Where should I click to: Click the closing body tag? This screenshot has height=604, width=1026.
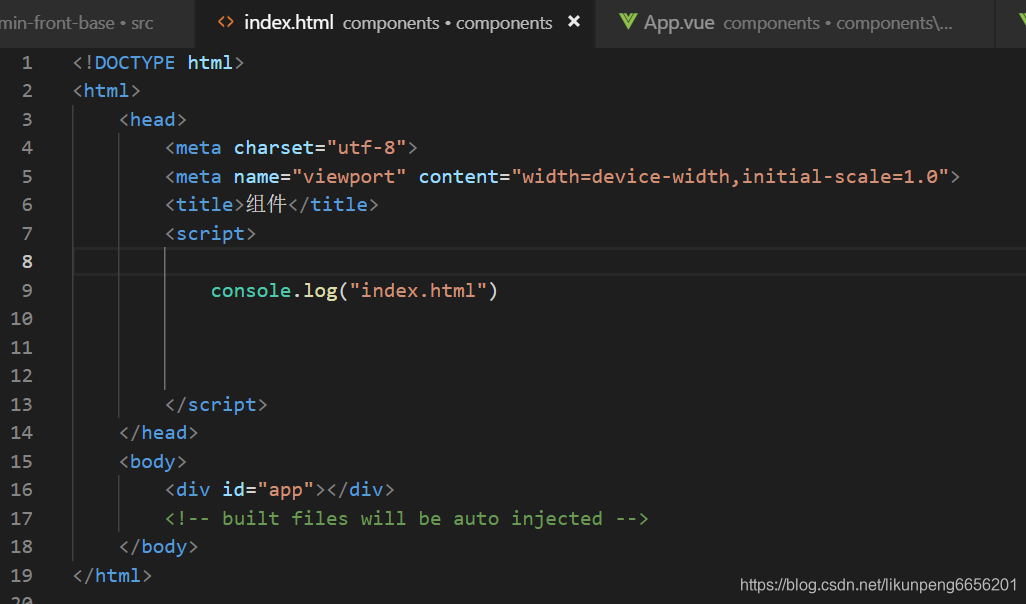pyautogui.click(x=159, y=546)
